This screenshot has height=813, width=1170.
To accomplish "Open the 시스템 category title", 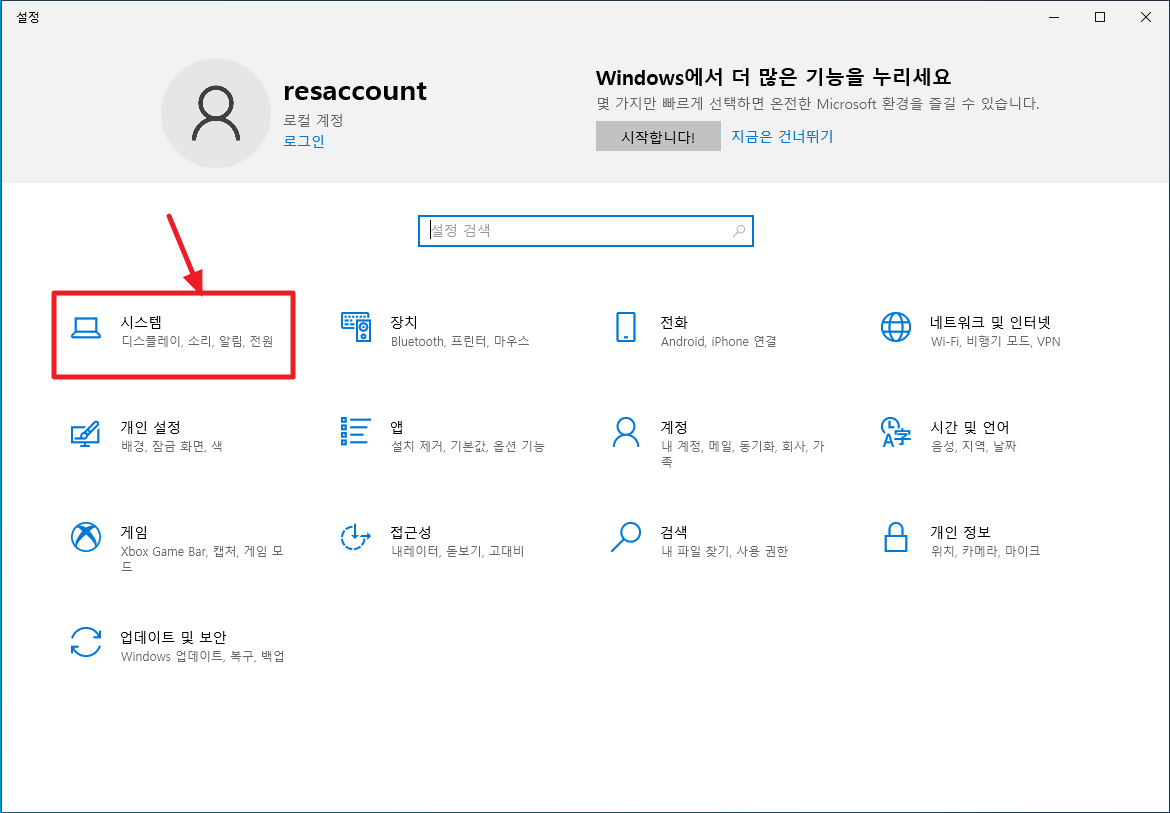I will 141,322.
